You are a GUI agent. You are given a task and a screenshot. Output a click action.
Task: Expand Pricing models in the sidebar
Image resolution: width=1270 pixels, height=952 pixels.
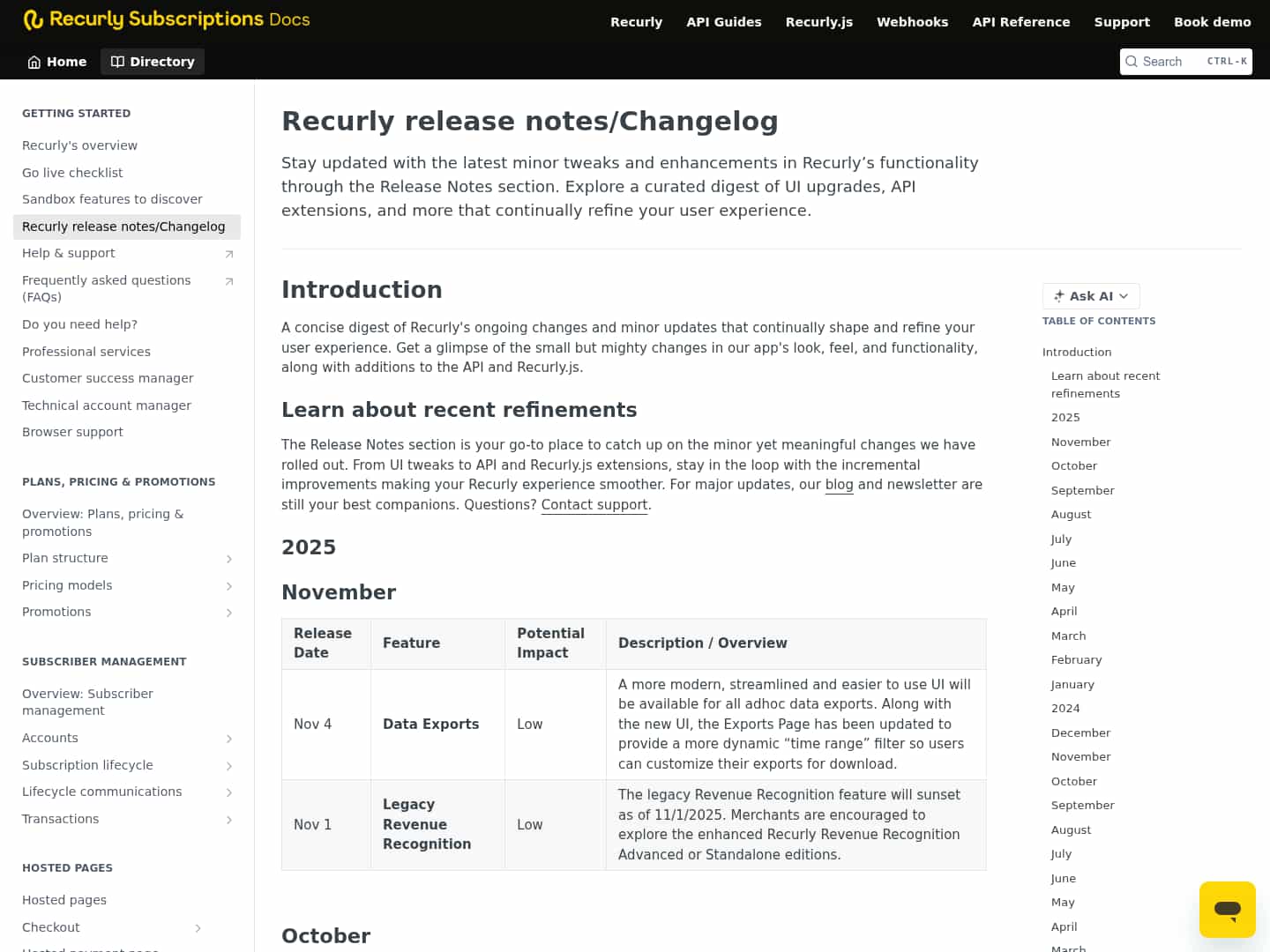coord(229,585)
